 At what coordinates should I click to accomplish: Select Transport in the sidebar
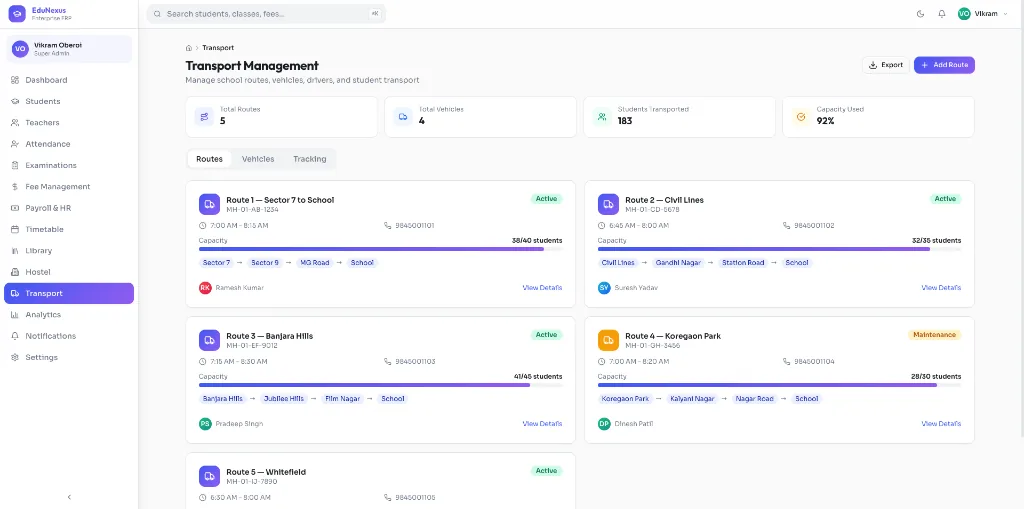[69, 293]
